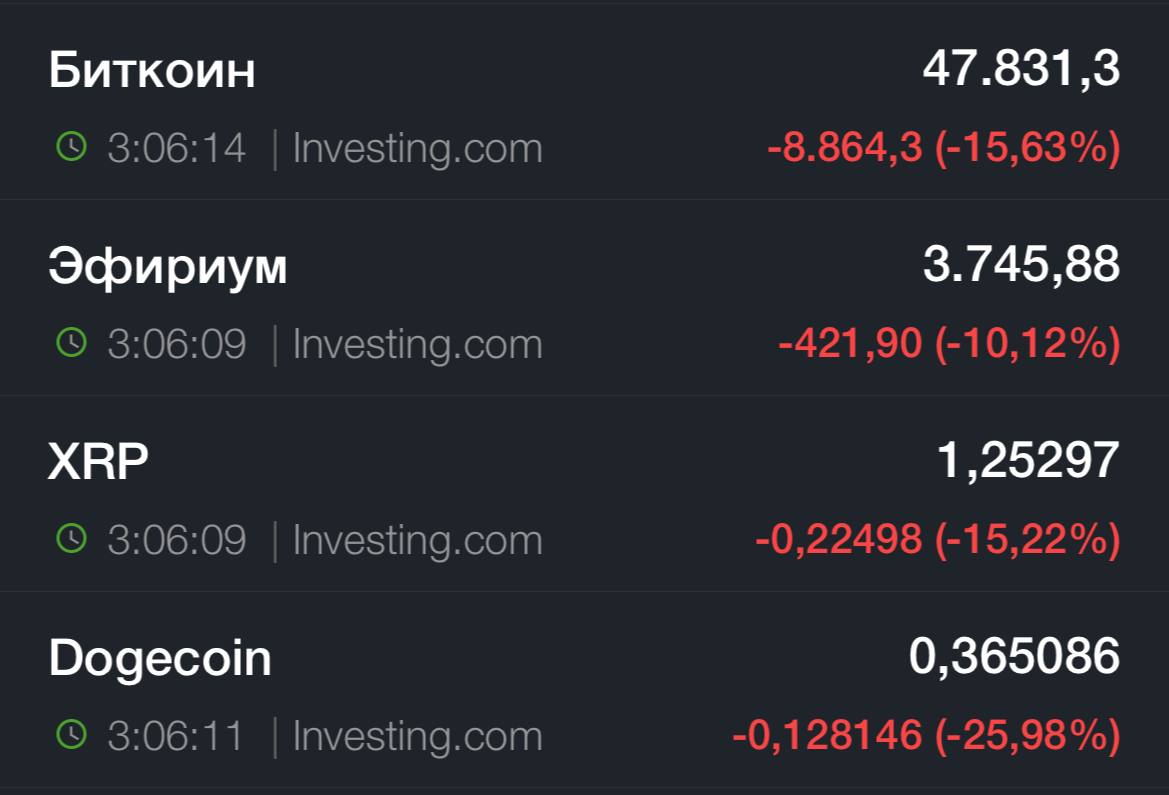This screenshot has height=795, width=1169.
Task: Click XRP's change -0,22498 (-15,22%)
Action: 938,539
